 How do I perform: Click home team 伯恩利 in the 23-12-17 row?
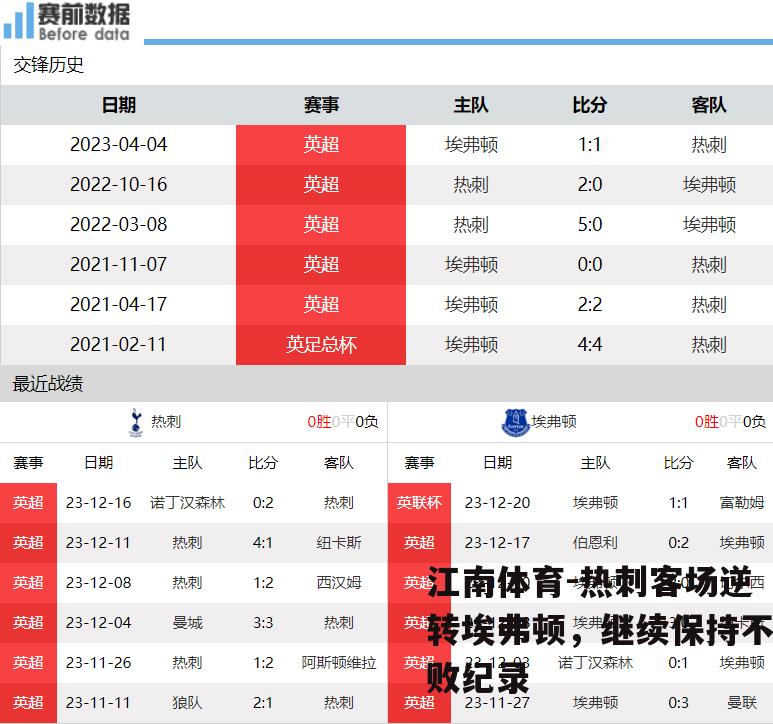coord(595,543)
